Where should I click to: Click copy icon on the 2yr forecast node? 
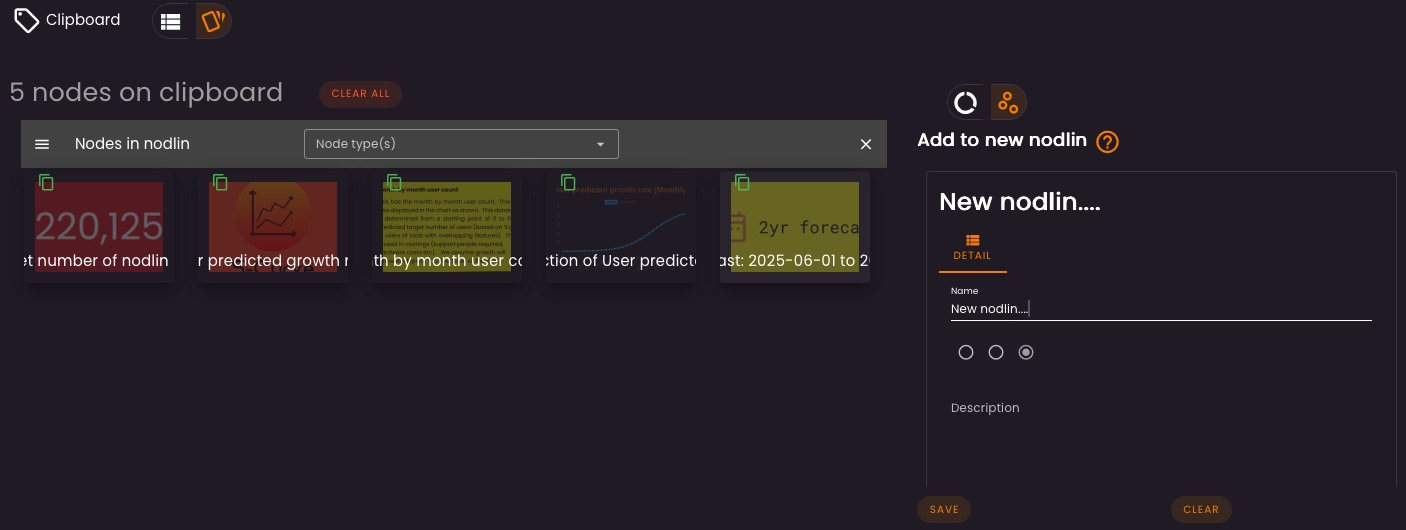[x=742, y=182]
